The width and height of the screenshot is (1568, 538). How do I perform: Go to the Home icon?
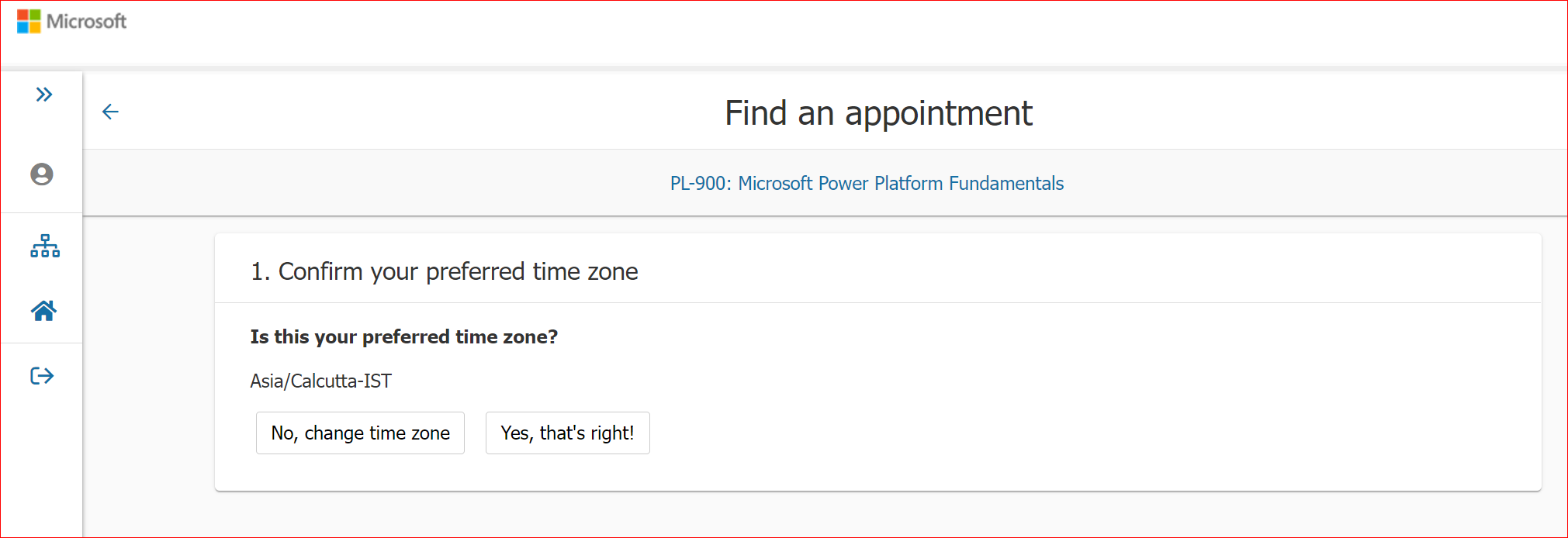(43, 311)
